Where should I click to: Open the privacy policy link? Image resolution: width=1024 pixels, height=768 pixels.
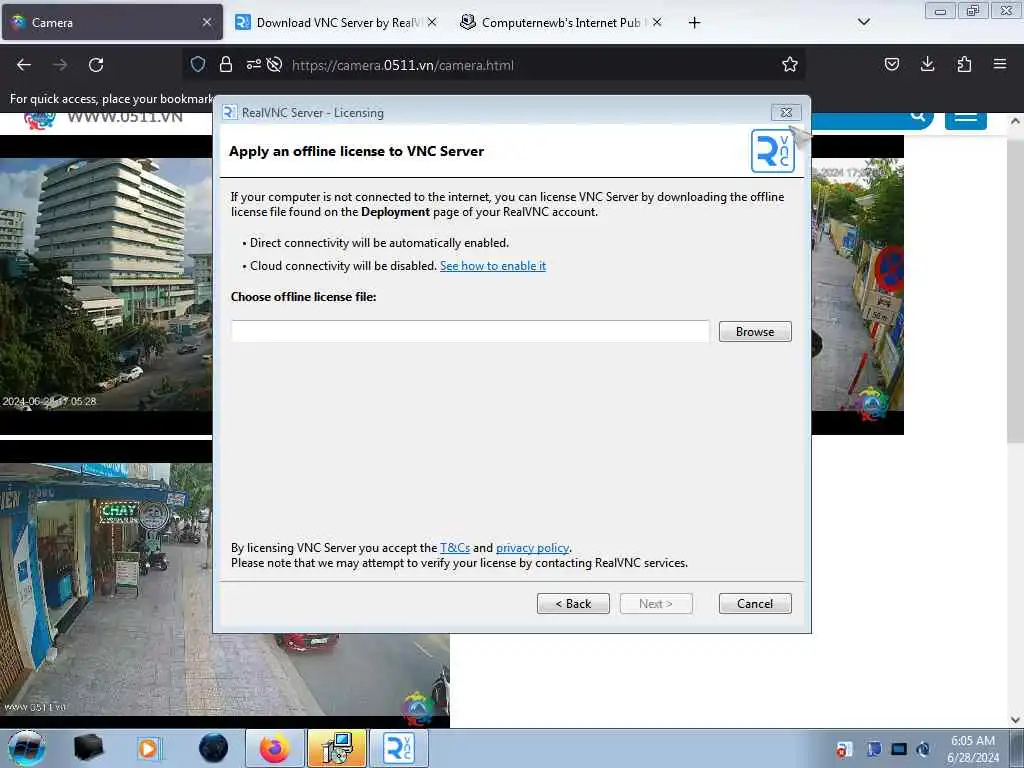pos(532,548)
